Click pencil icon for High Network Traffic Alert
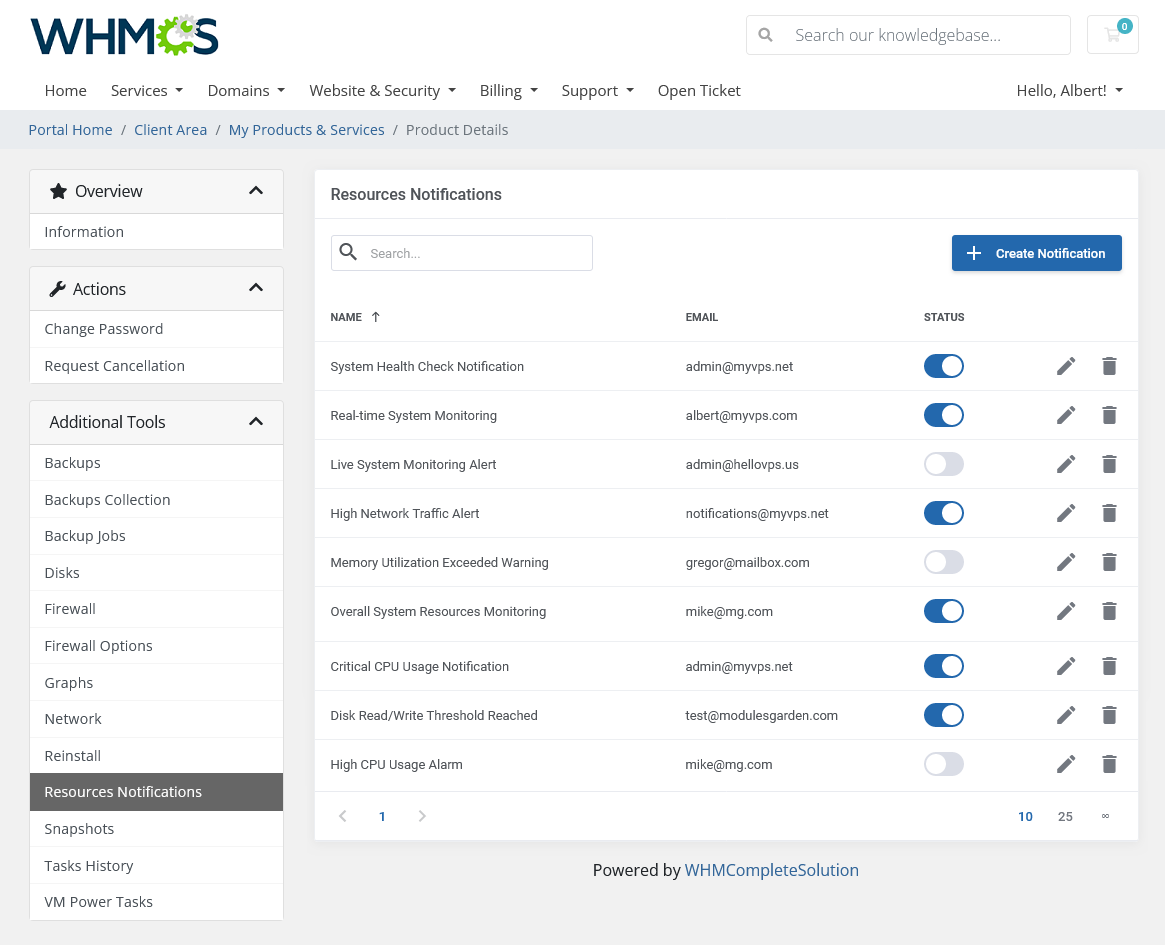 pos(1066,513)
